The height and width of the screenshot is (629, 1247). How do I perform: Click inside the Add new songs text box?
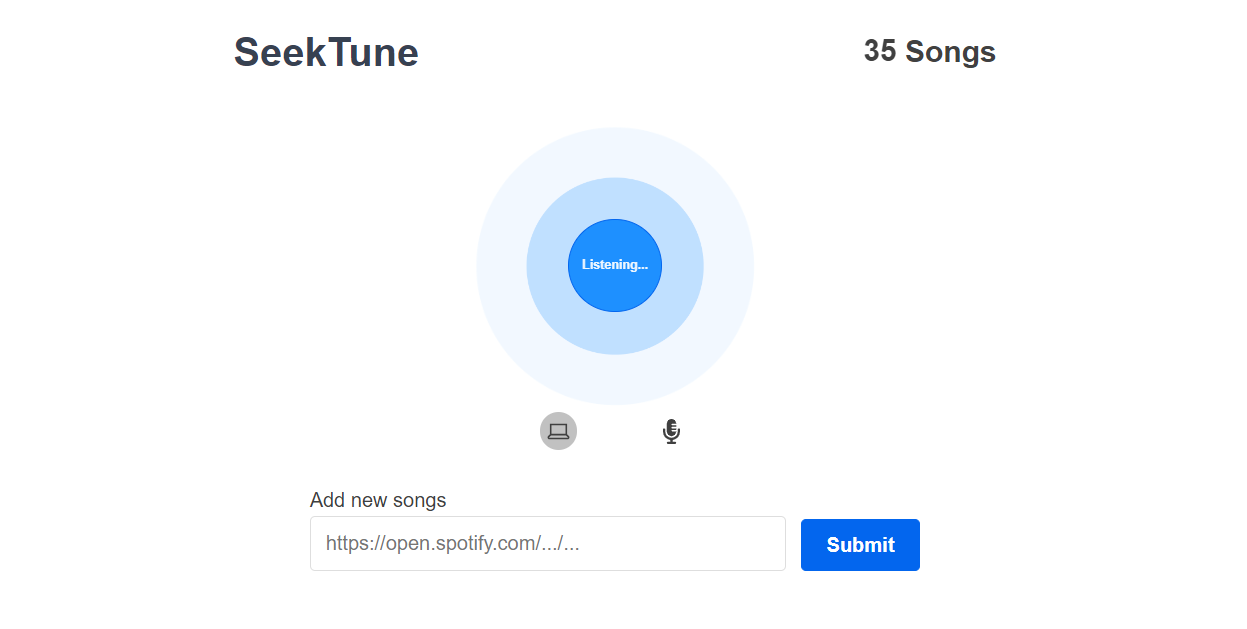(548, 543)
